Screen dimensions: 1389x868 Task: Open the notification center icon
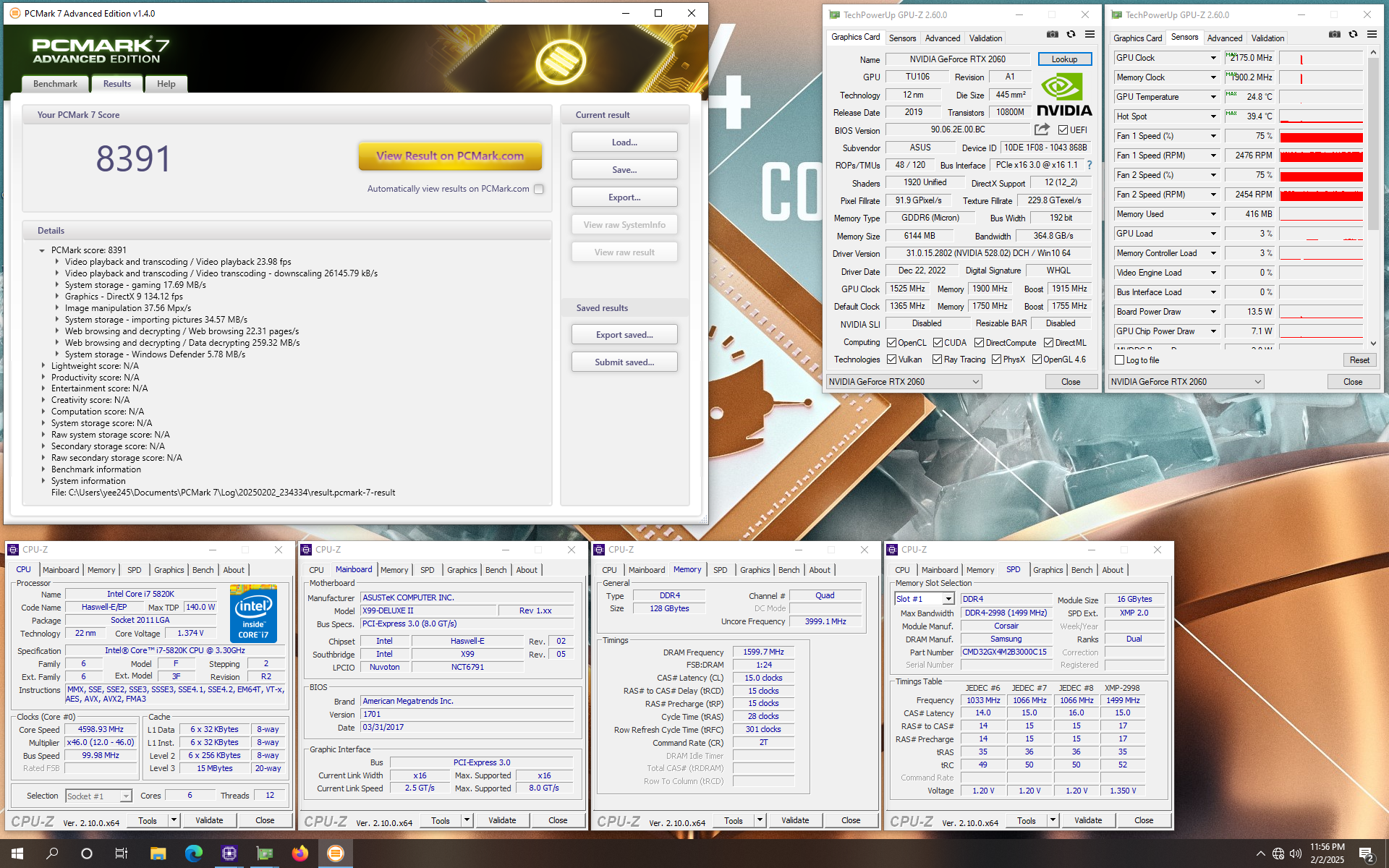click(1367, 854)
